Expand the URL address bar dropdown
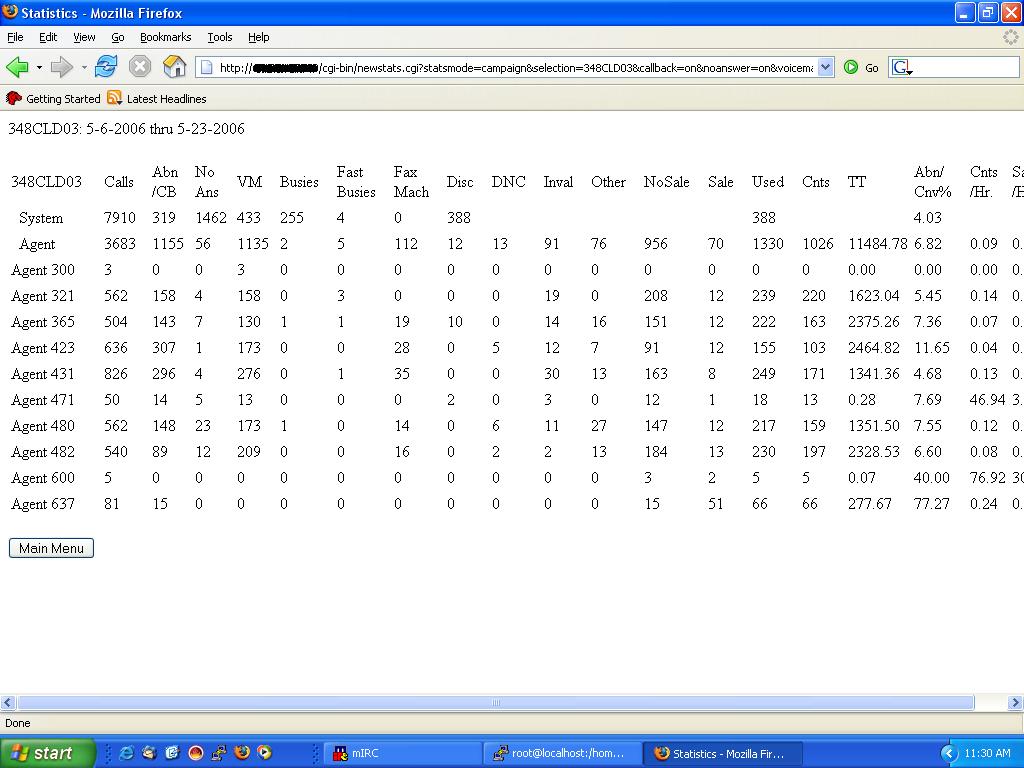Screen dimensions: 1024x768 [x=825, y=67]
